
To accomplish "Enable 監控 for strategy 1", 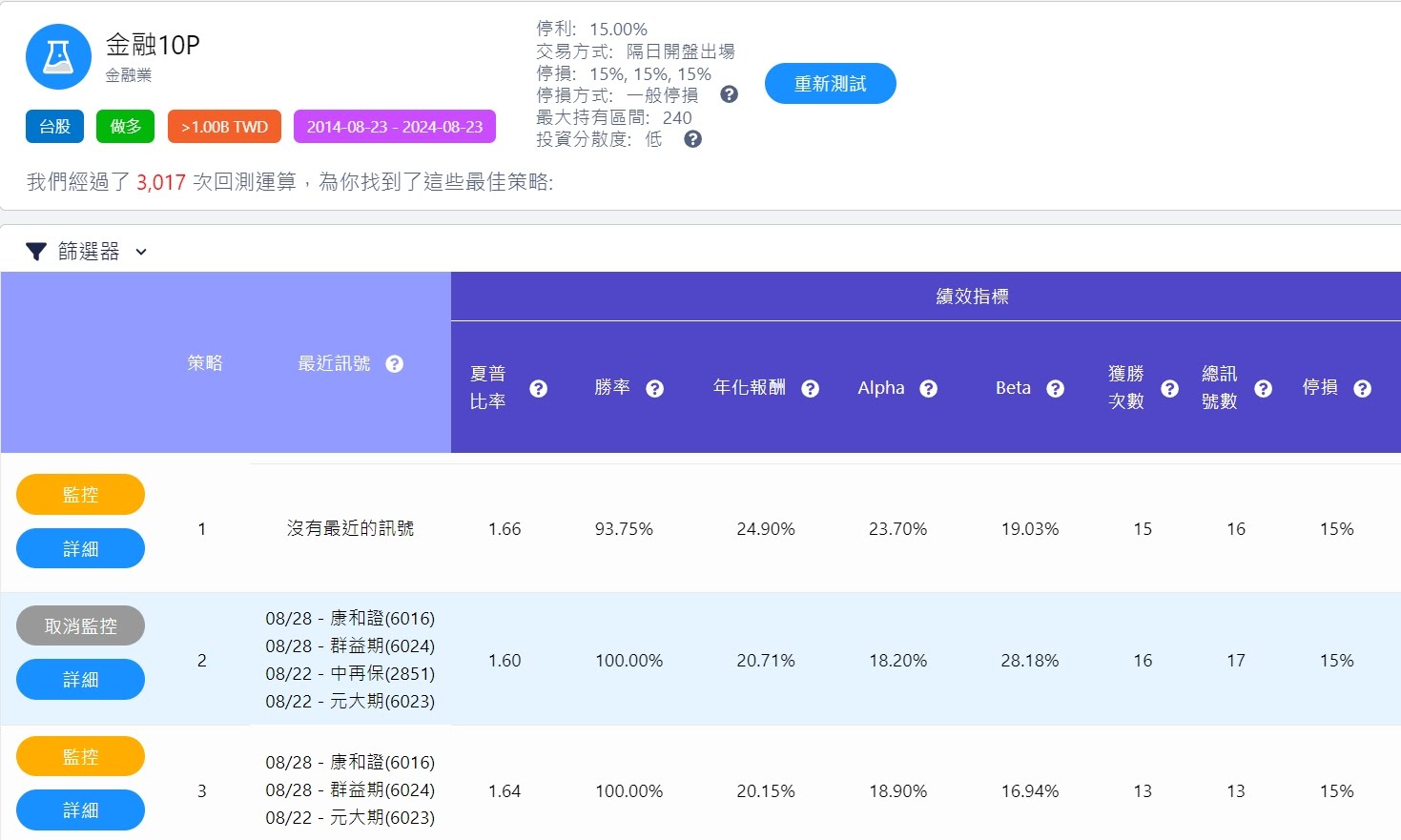I will coord(80,495).
